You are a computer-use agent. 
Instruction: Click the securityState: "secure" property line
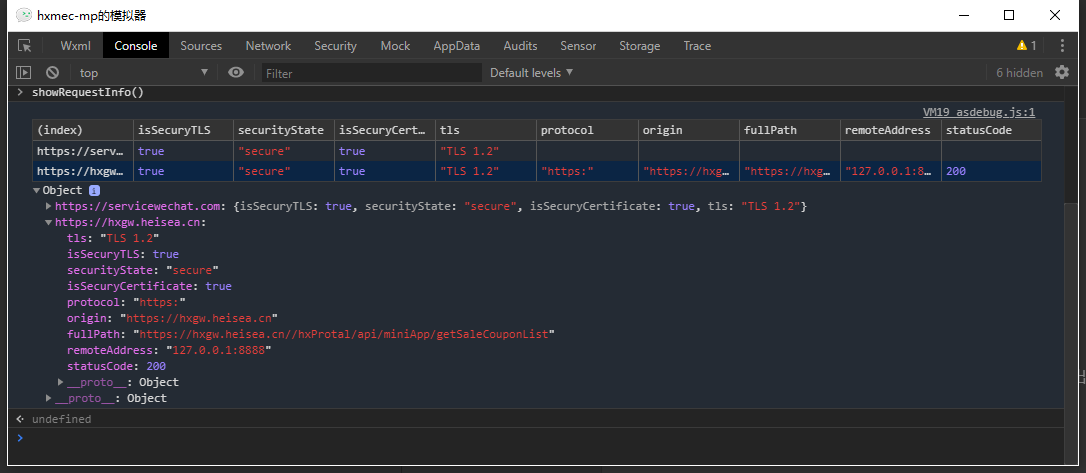[143, 270]
